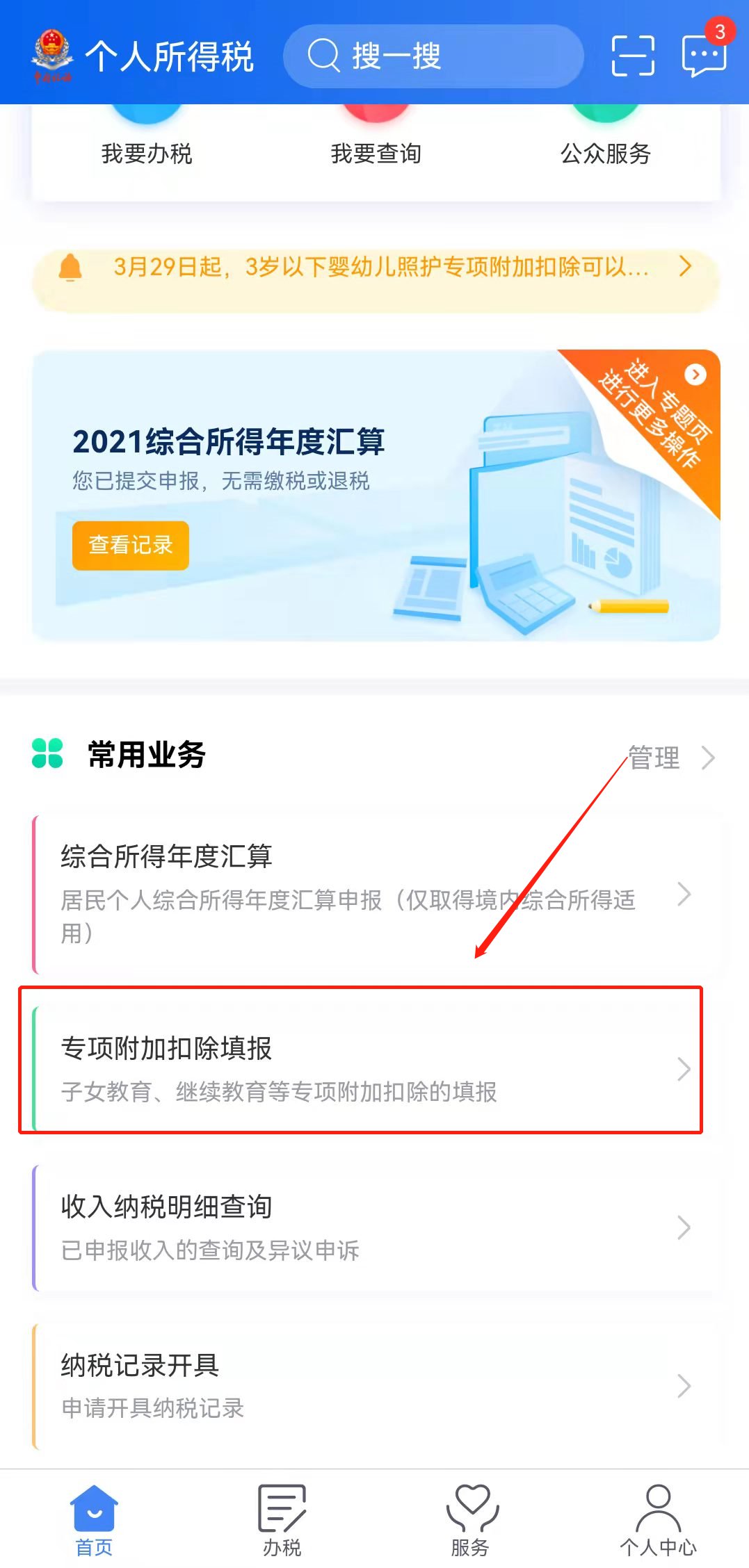Click the magnifier icon in search bar

324,56
